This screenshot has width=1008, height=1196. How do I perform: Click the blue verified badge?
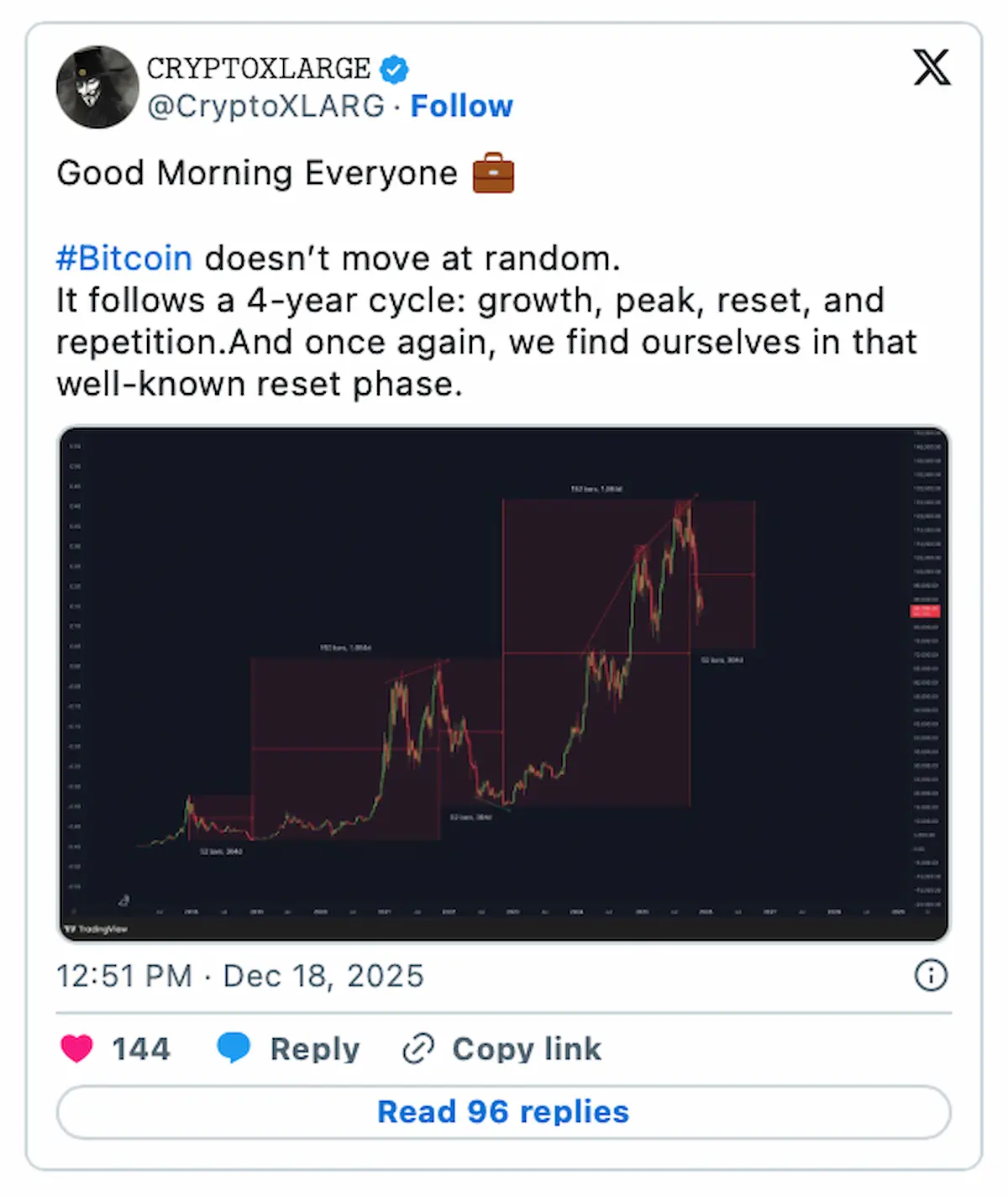pyautogui.click(x=394, y=69)
